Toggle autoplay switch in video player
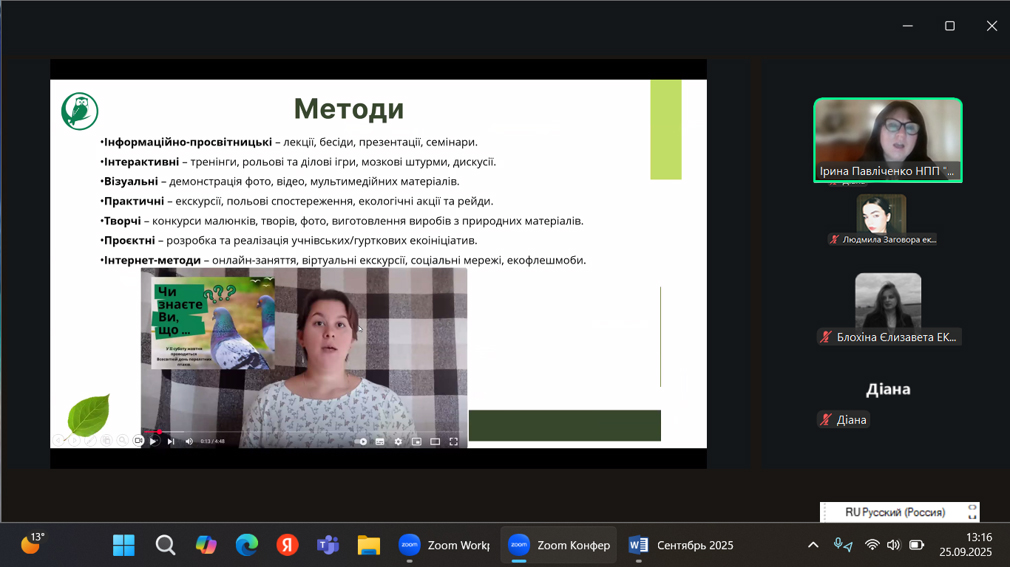The image size is (1010, 567). pos(361,441)
